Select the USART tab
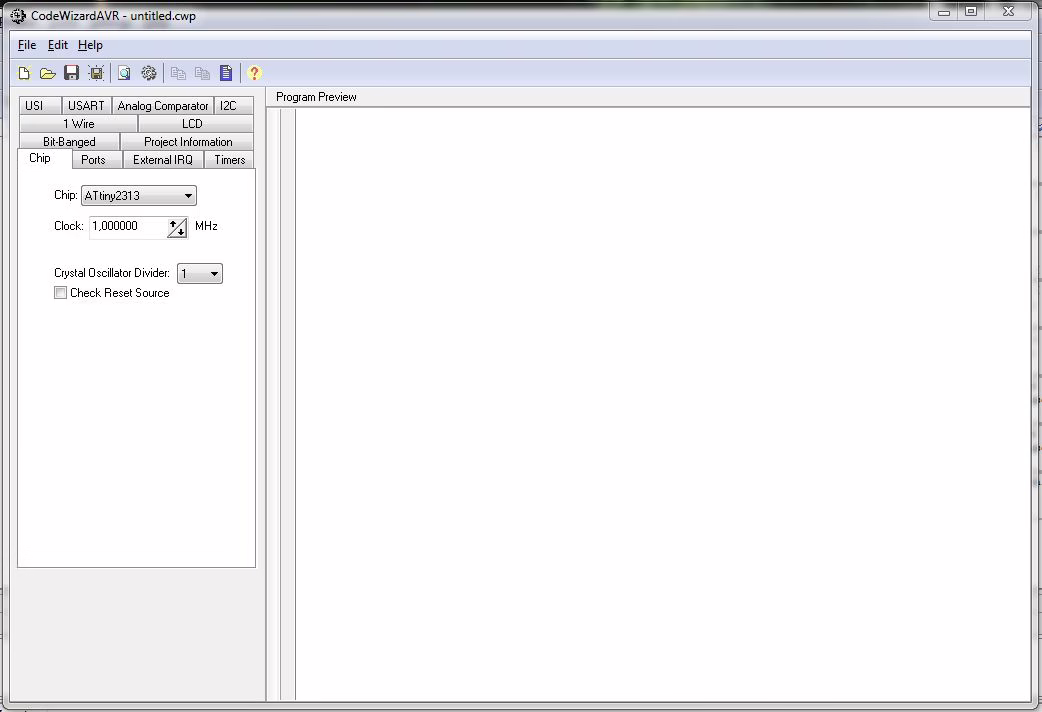 point(86,106)
